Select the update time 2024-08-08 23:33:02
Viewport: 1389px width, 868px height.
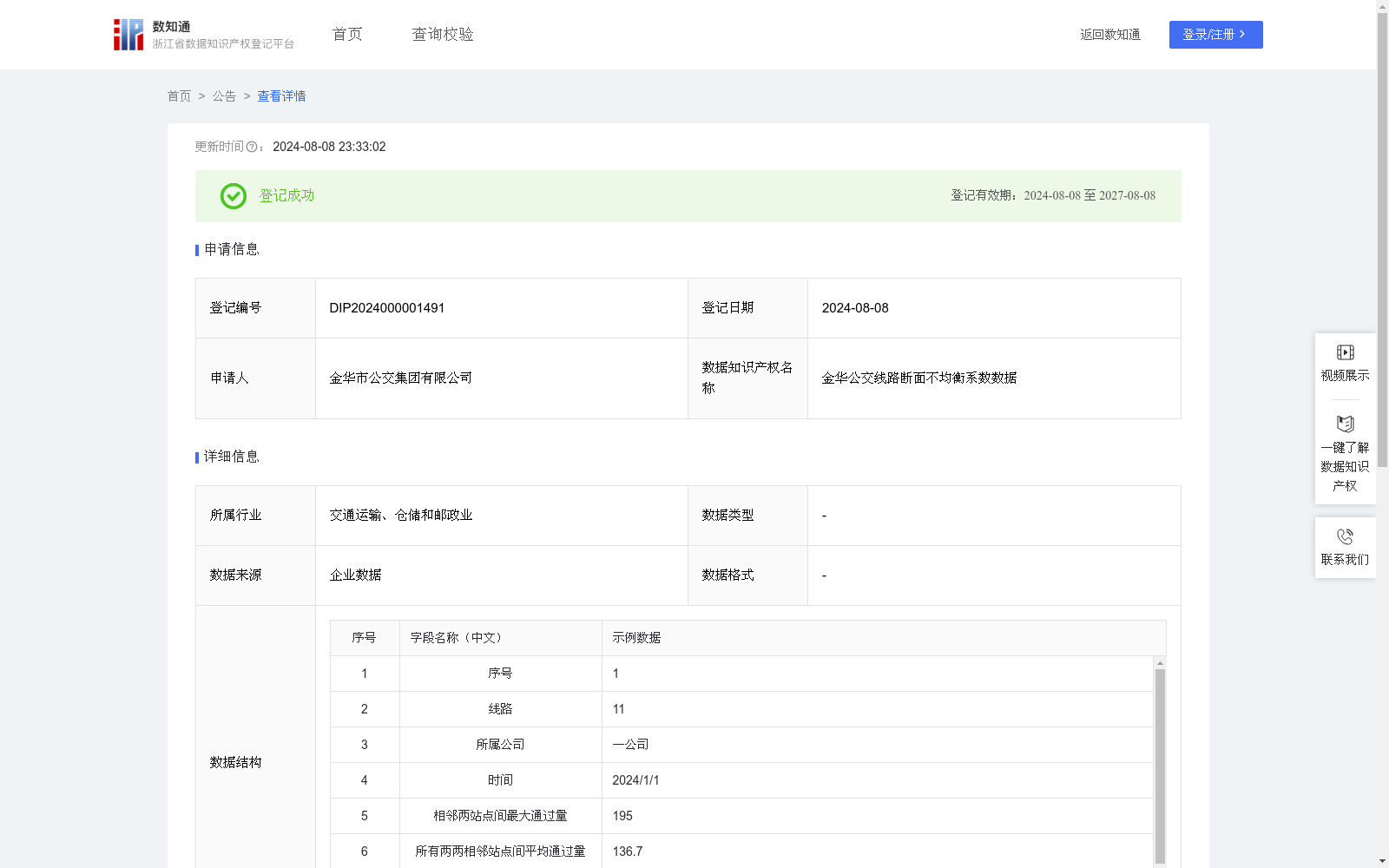click(329, 148)
